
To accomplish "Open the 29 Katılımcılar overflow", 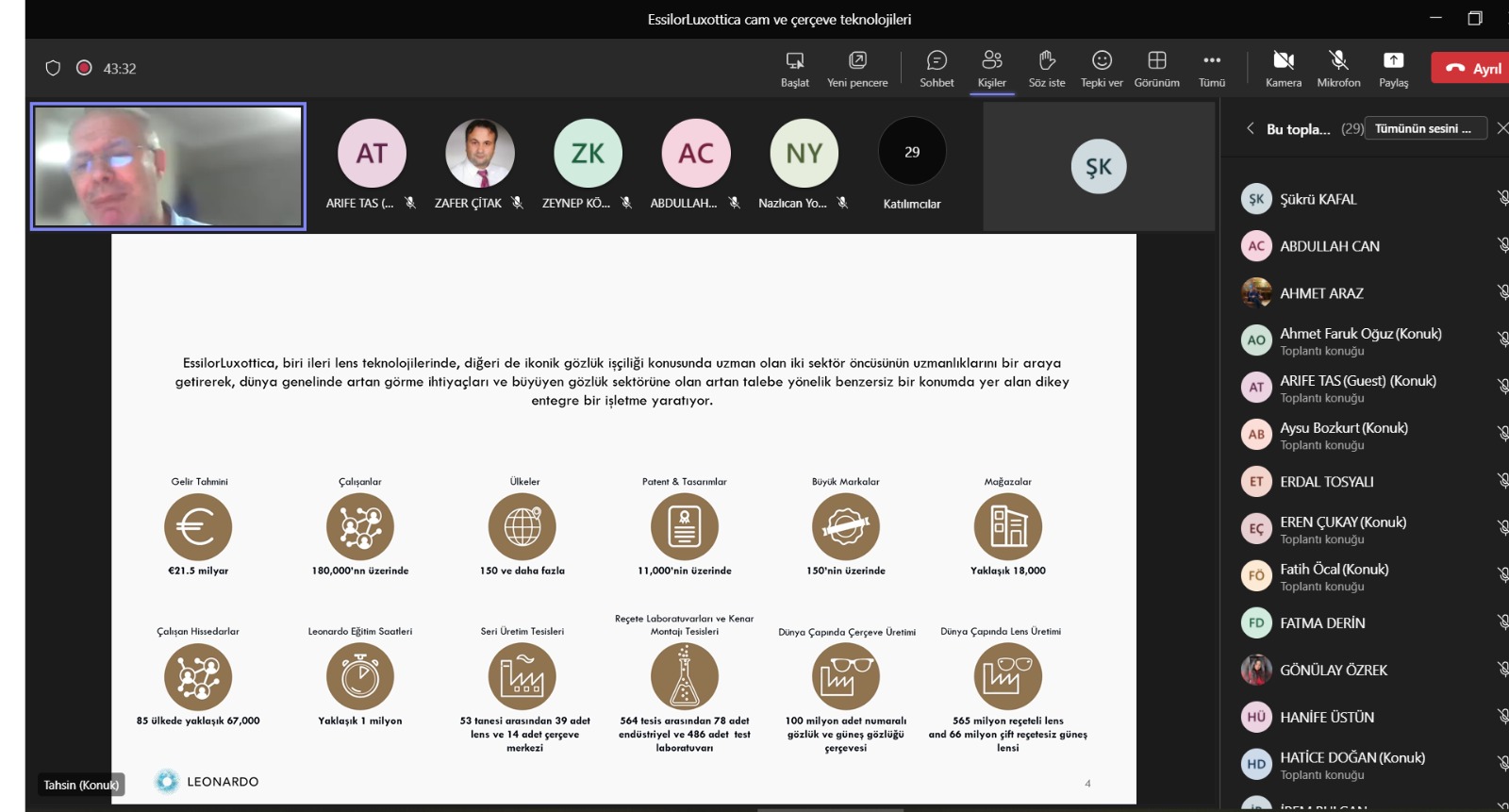I will [912, 152].
